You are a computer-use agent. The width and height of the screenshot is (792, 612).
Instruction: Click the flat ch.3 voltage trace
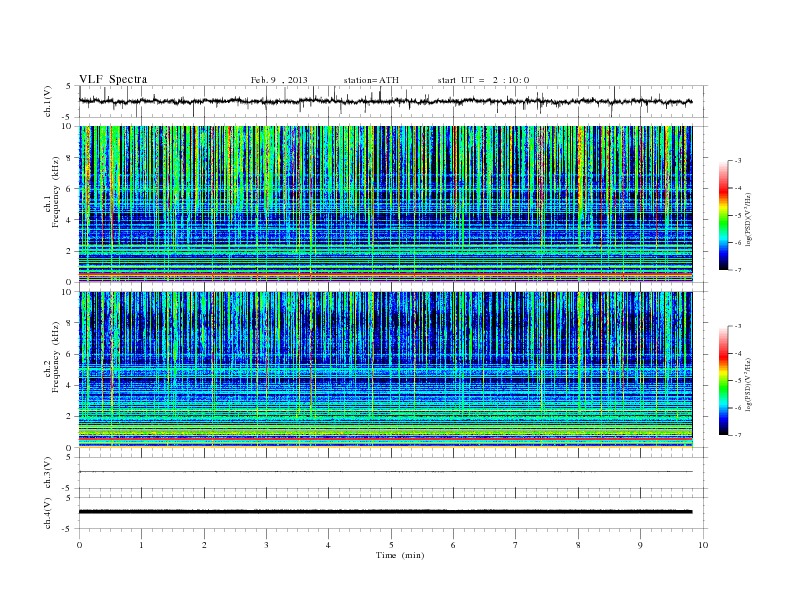point(385,472)
